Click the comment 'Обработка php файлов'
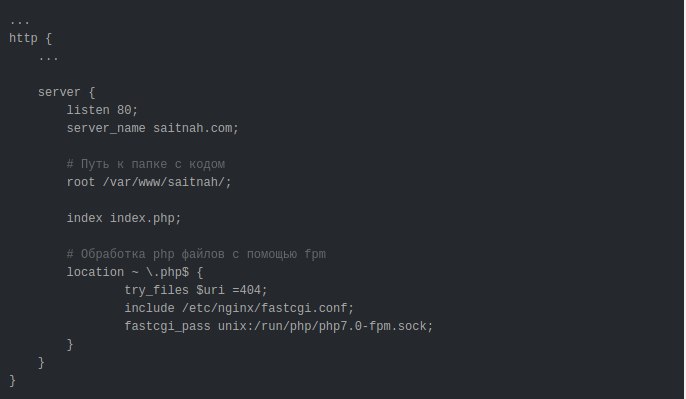This screenshot has height=399, width=686. (153, 254)
